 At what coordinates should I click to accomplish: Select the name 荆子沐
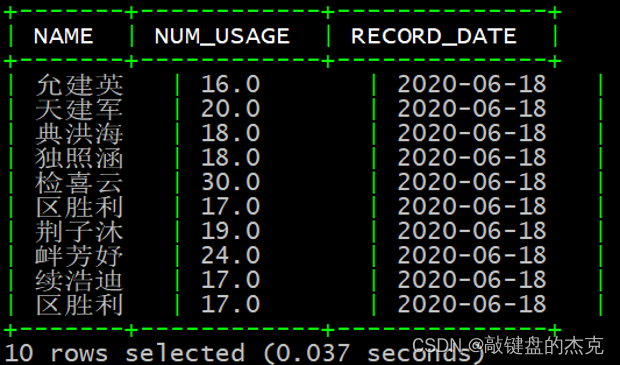pyautogui.click(x=79, y=231)
